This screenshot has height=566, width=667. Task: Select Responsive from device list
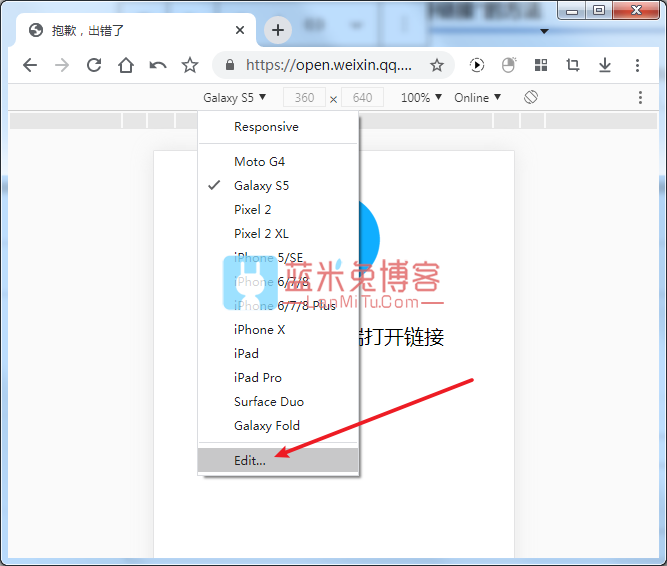pos(278,127)
